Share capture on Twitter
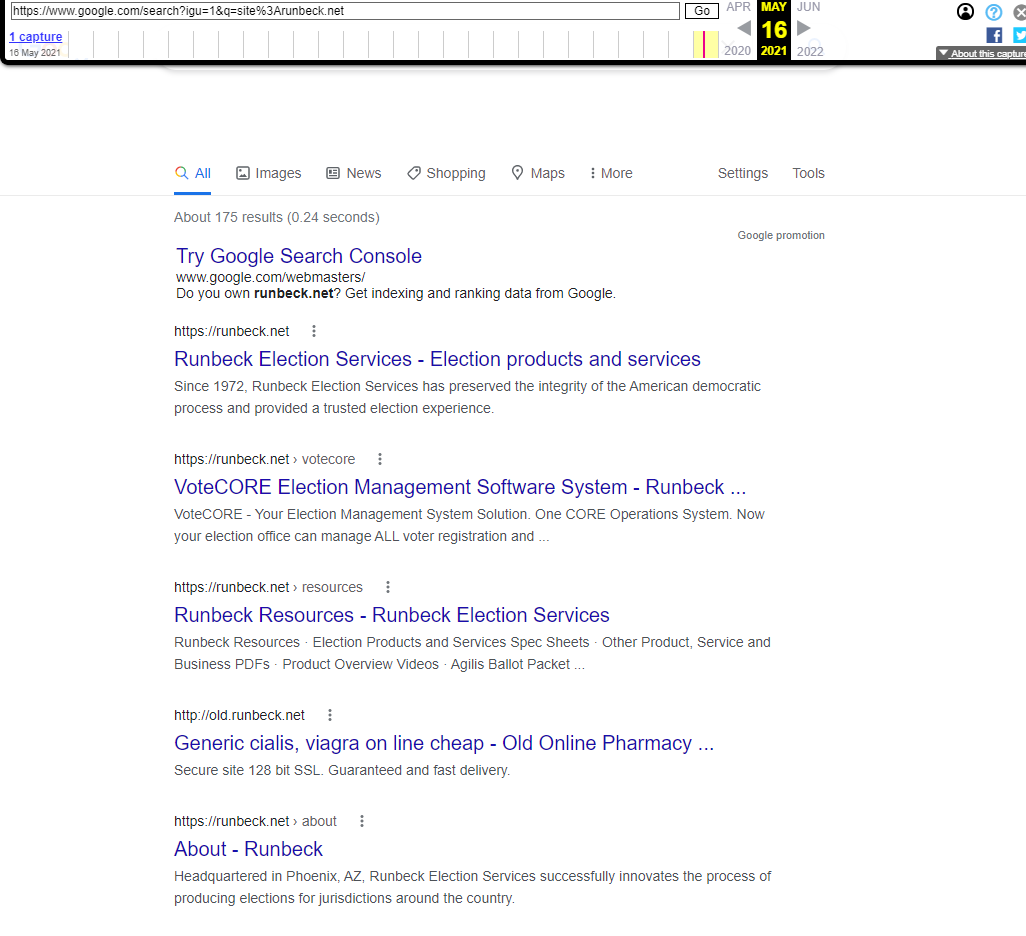Screen dimensions: 1026x936 click(1019, 35)
